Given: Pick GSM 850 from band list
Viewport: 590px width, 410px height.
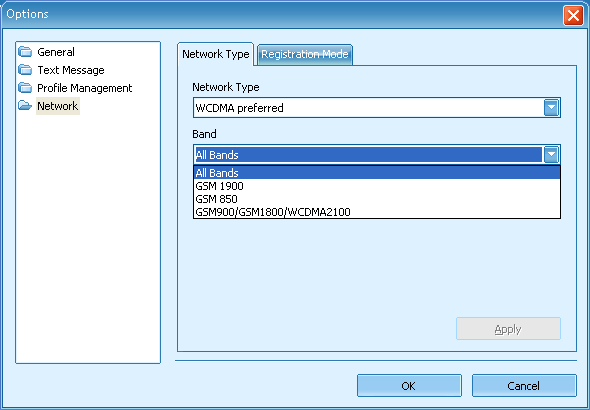Looking at the screenshot, I should pyautogui.click(x=377, y=199).
